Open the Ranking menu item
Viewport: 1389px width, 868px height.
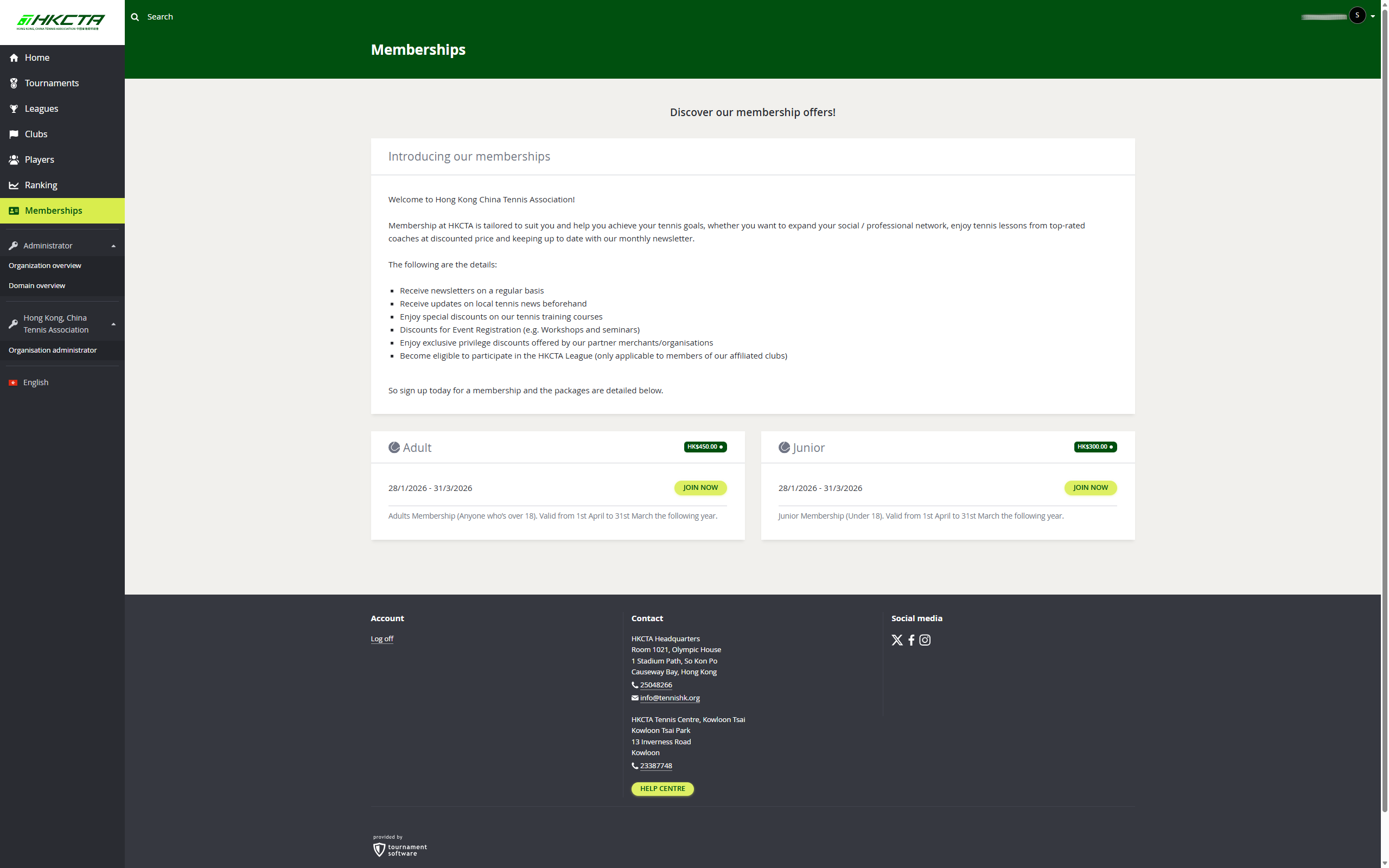(x=41, y=185)
